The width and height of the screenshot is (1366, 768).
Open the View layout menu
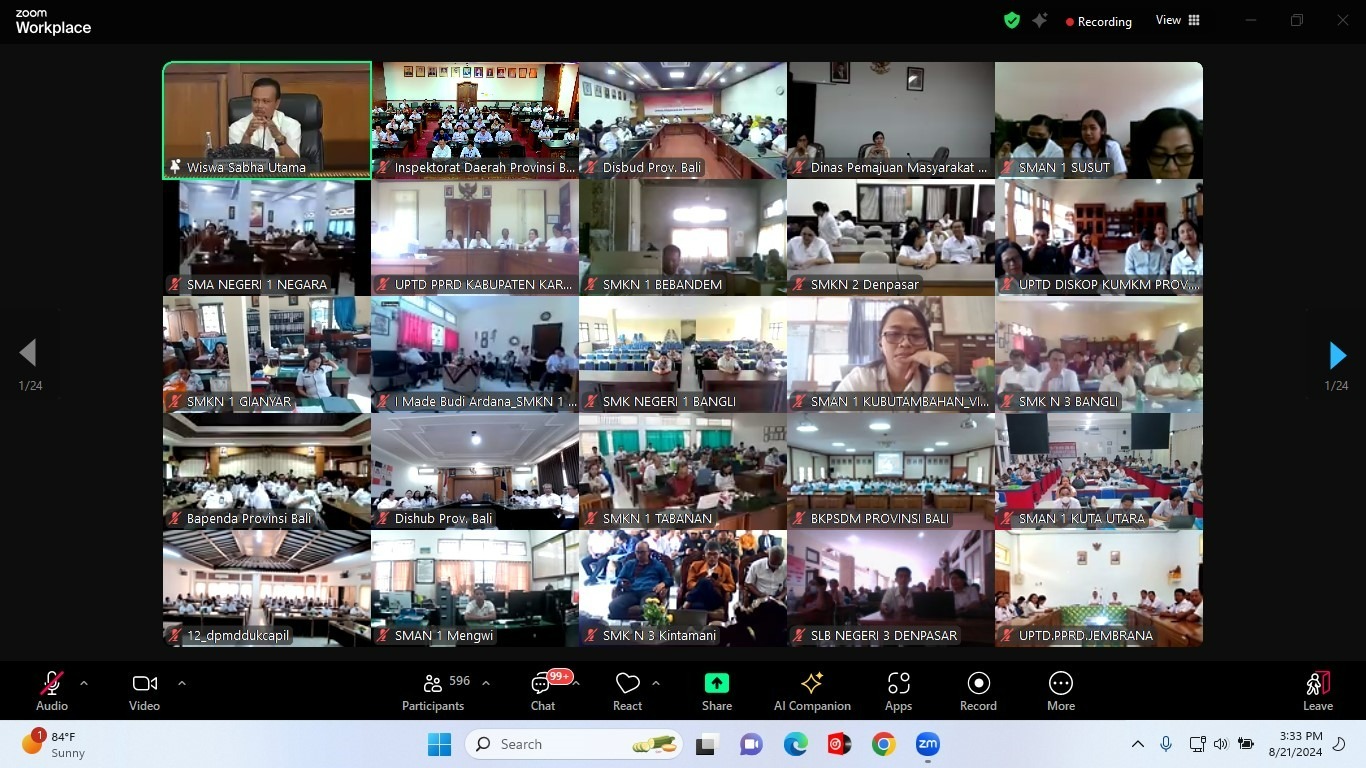pos(1178,20)
